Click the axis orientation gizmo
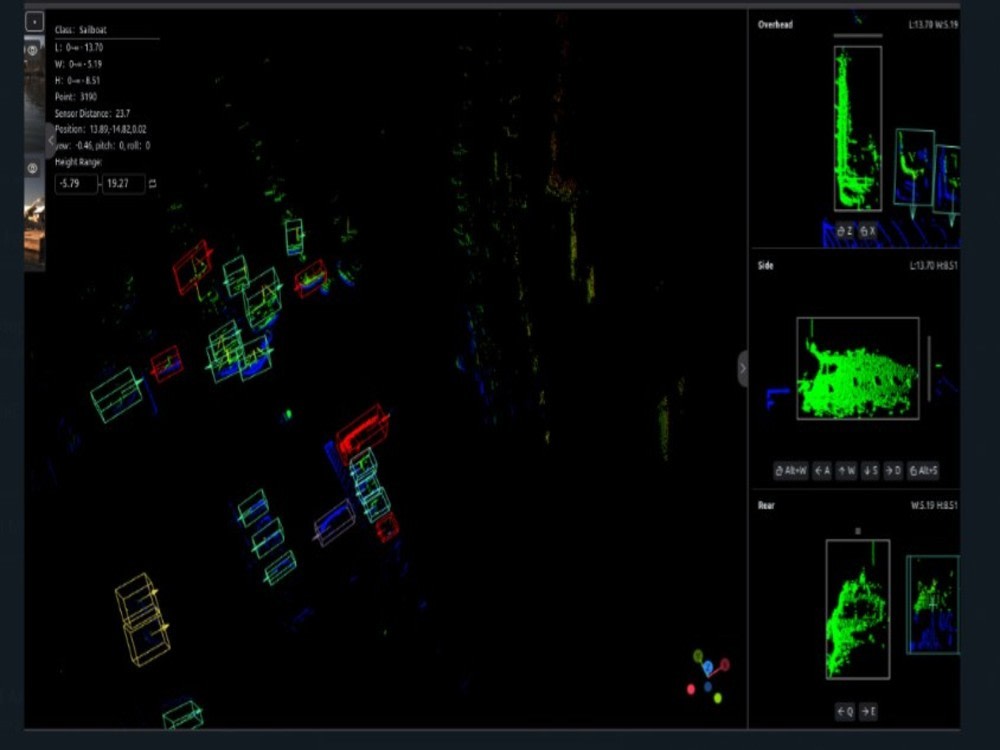Screen dimensions: 1000x750 pos(709,677)
